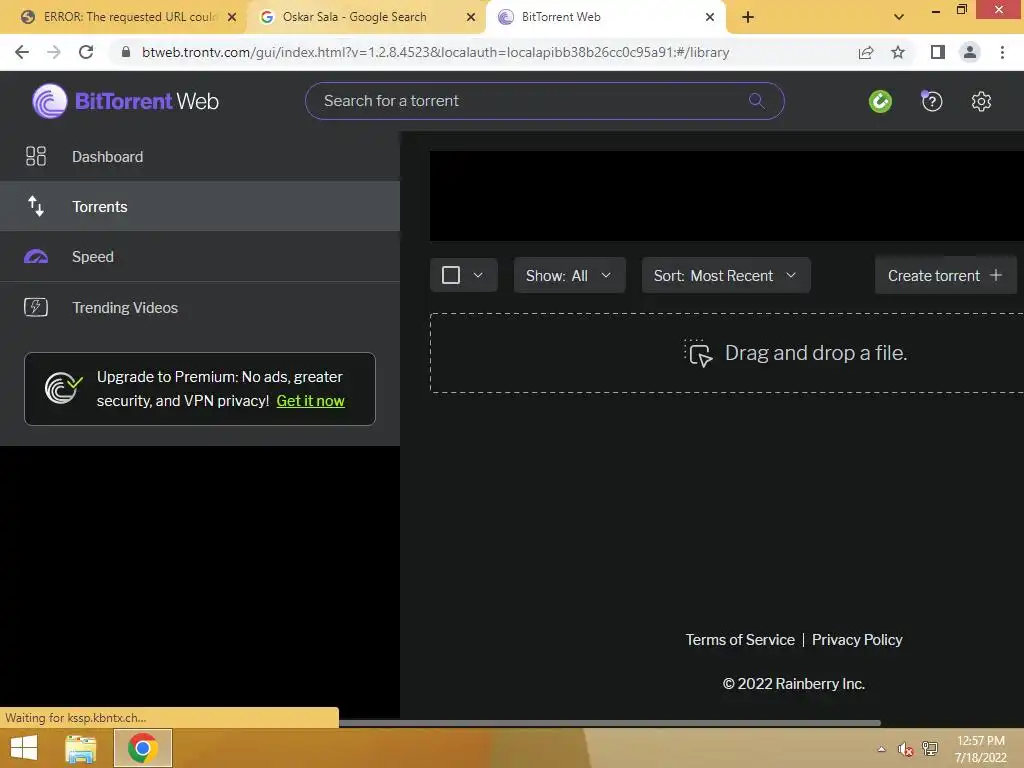Close the Oskar Sala Google Search tab

coord(471,17)
